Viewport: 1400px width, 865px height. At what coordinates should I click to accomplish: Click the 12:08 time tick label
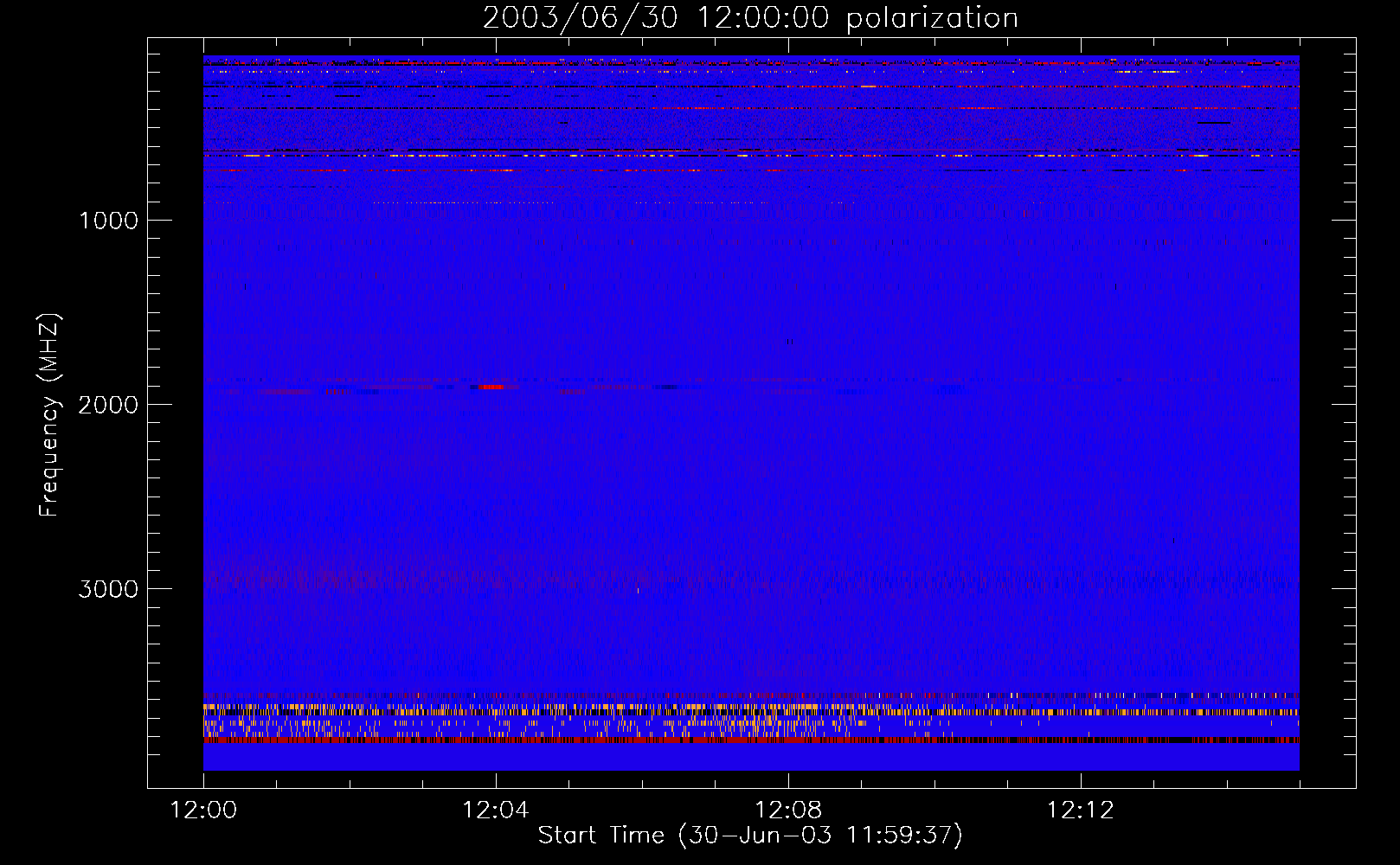tap(787, 811)
